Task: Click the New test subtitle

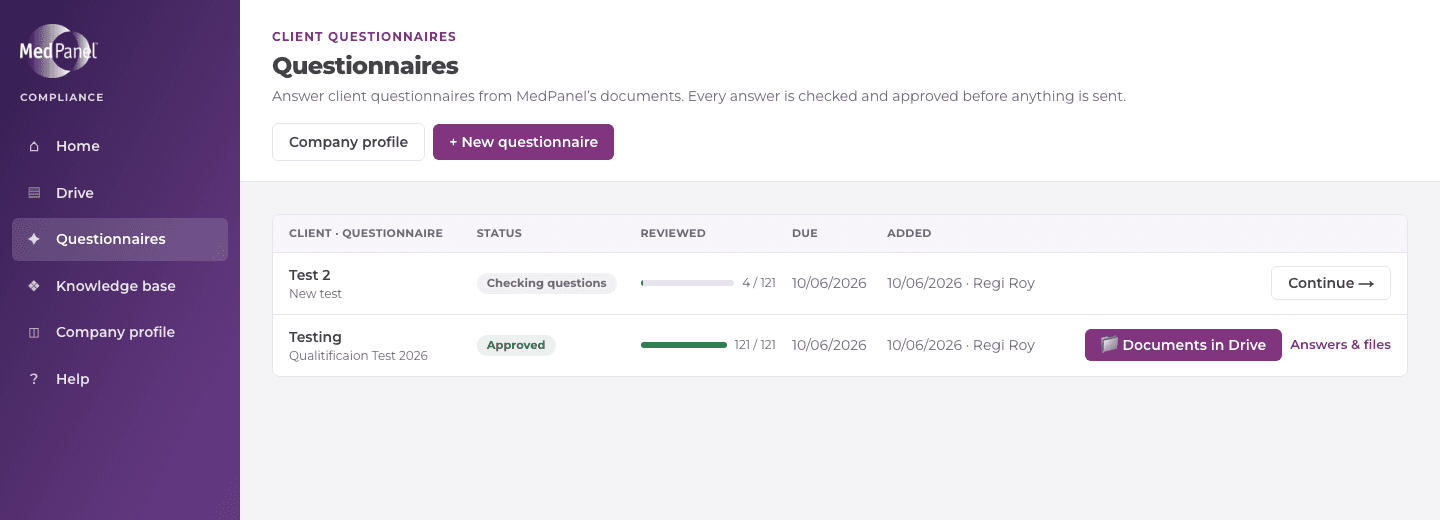Action: [x=316, y=294]
